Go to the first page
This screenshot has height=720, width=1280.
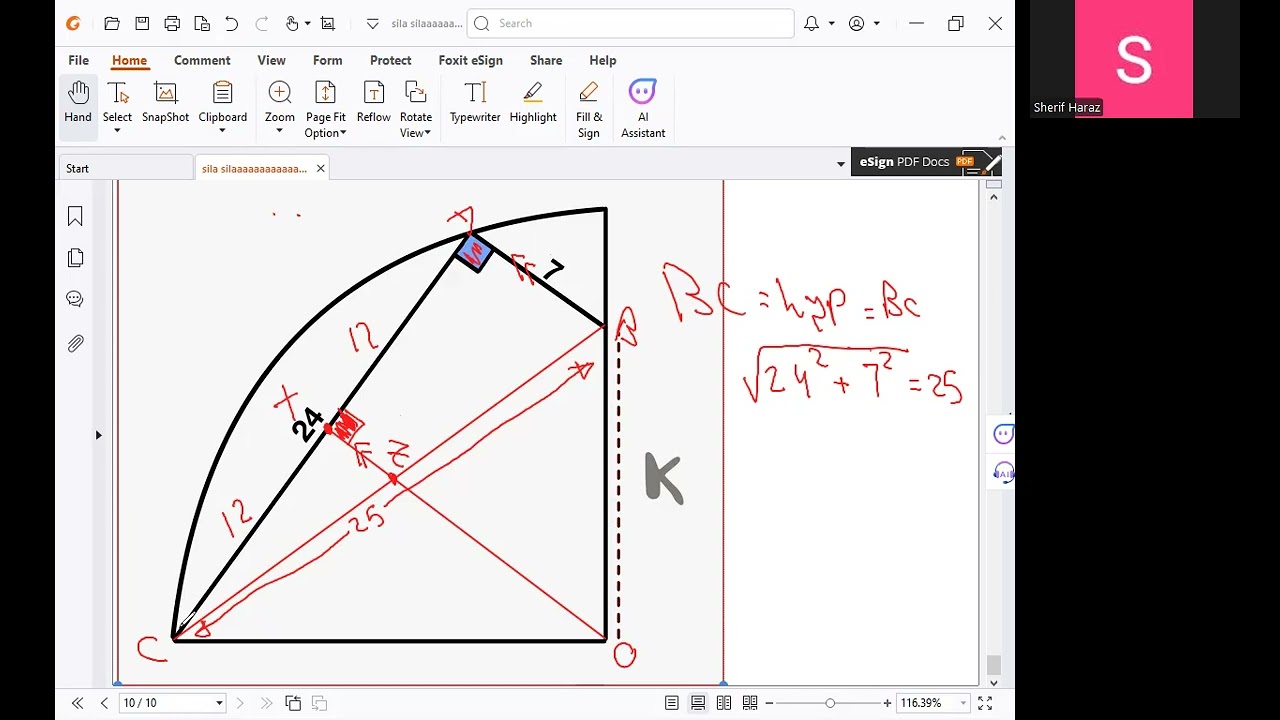point(78,703)
